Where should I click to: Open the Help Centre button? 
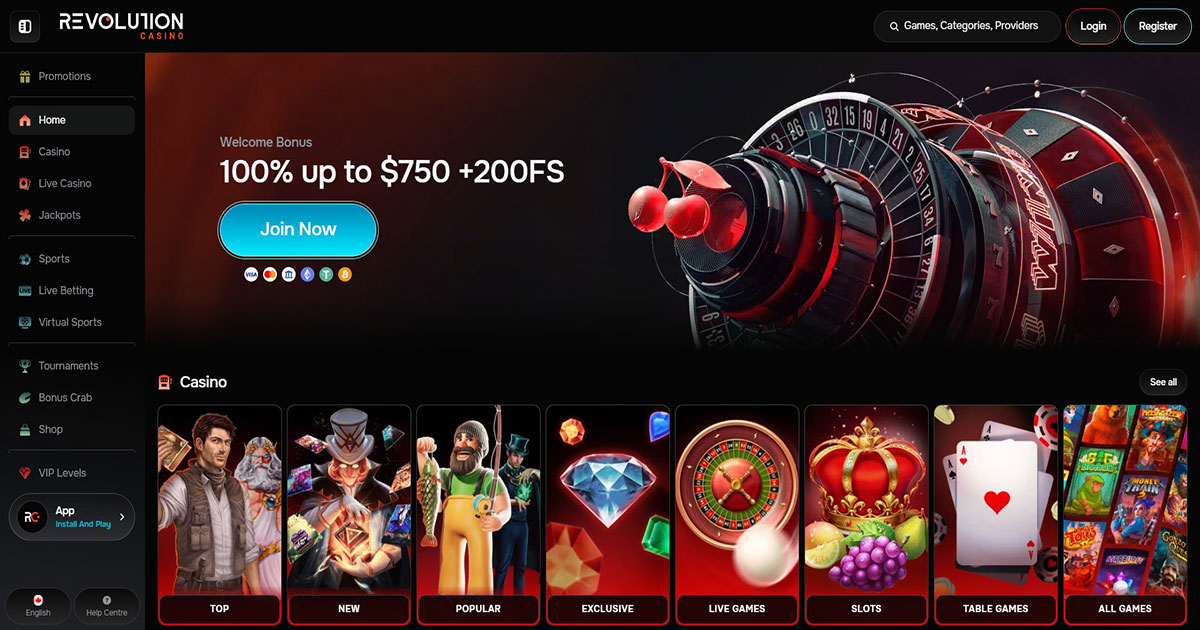107,606
